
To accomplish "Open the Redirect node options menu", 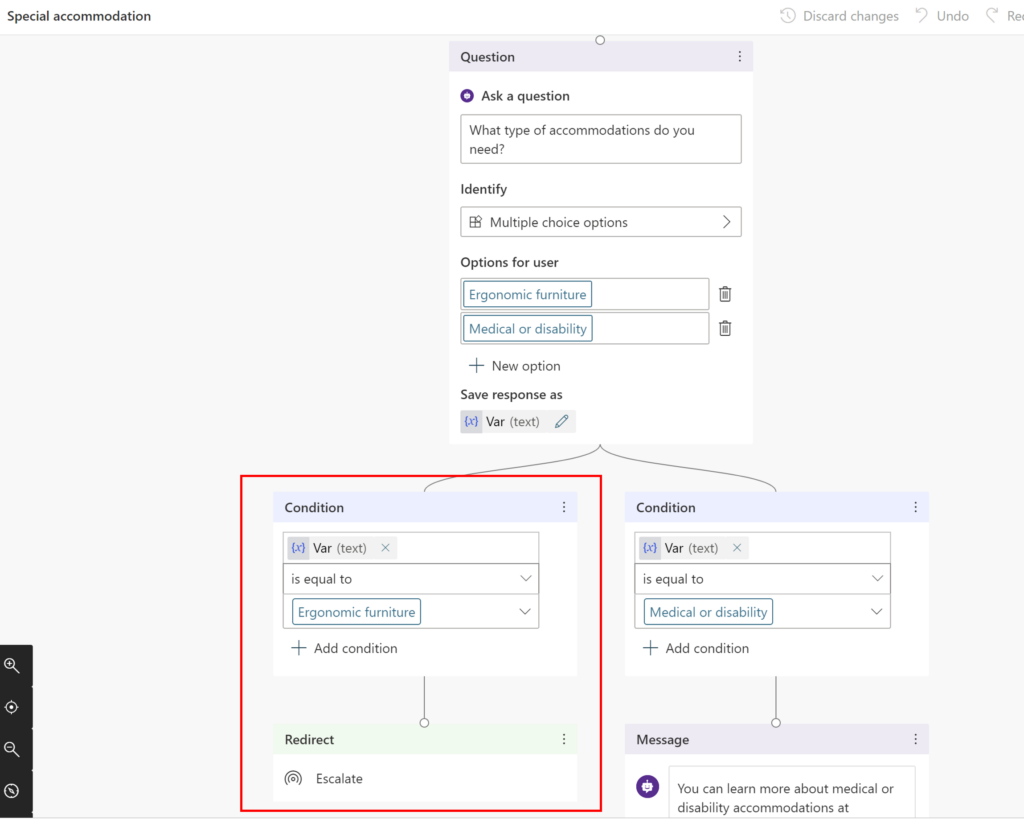I will 564,739.
